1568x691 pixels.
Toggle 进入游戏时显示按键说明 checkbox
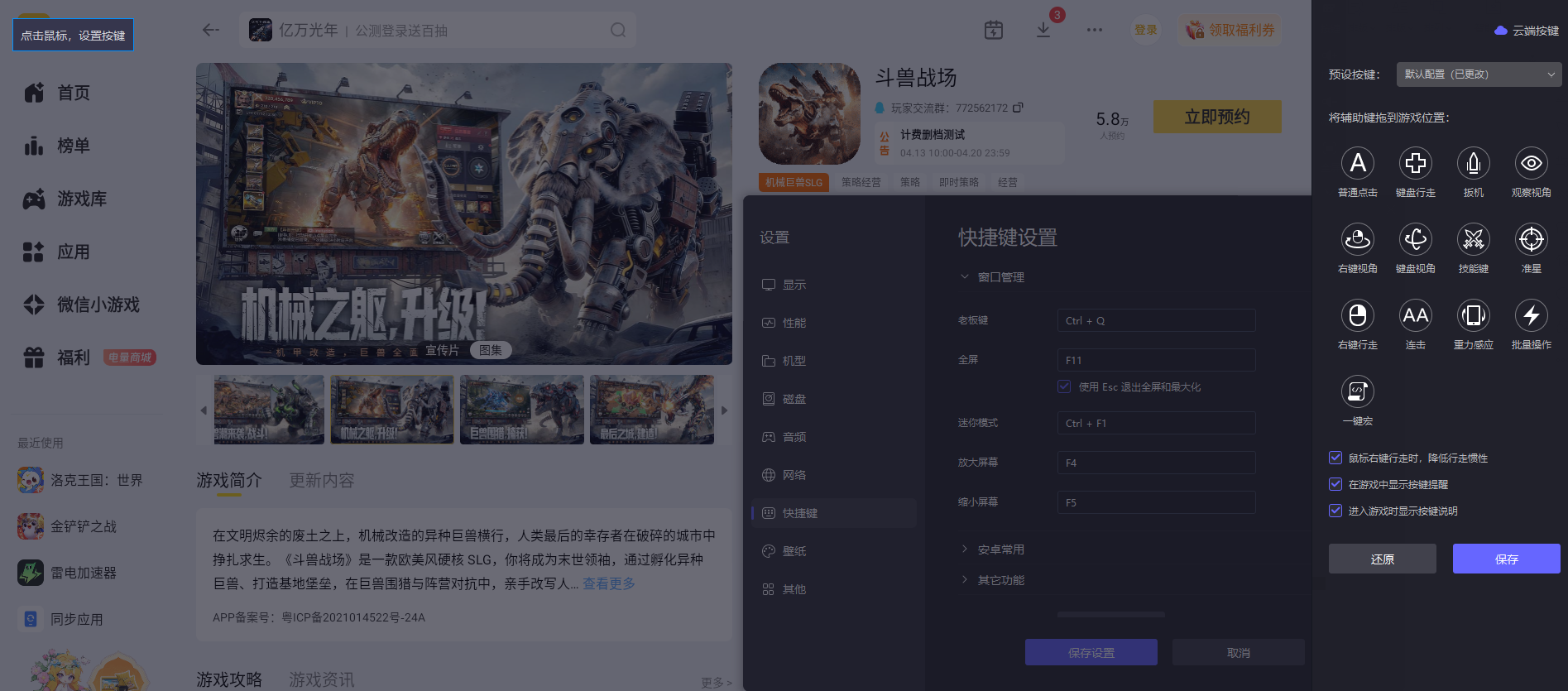pos(1335,511)
